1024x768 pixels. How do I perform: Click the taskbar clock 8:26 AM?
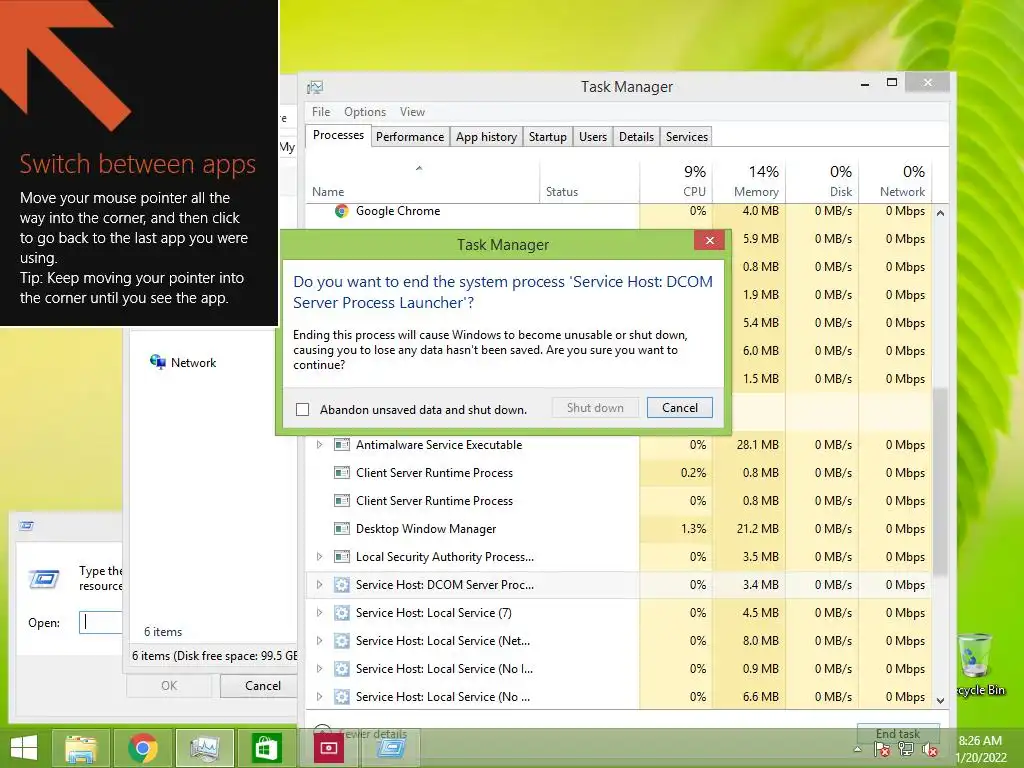(x=980, y=741)
